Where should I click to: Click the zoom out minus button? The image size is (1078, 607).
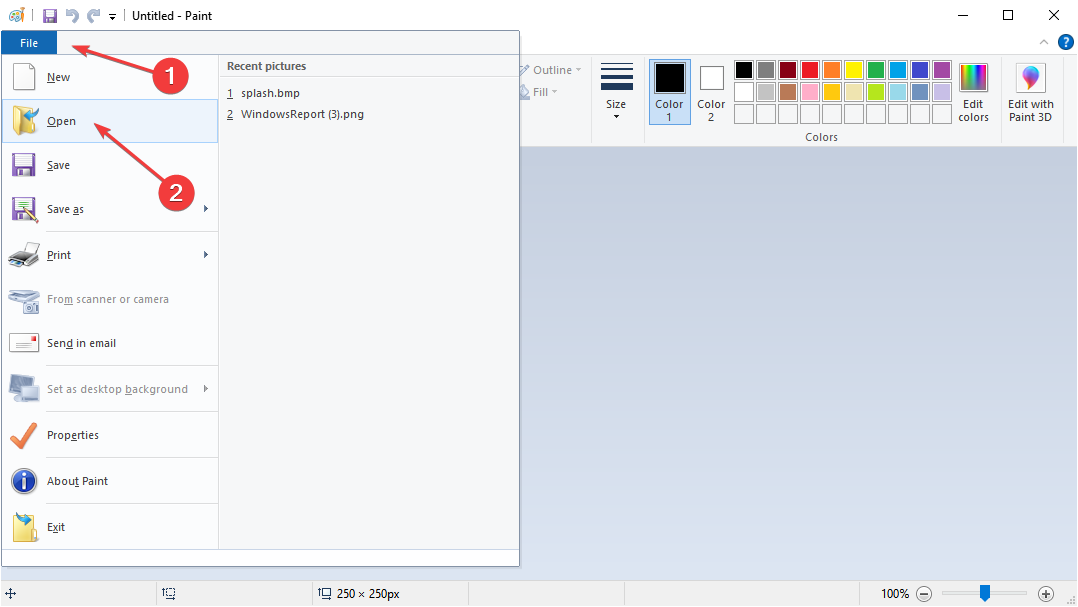pyautogui.click(x=924, y=594)
